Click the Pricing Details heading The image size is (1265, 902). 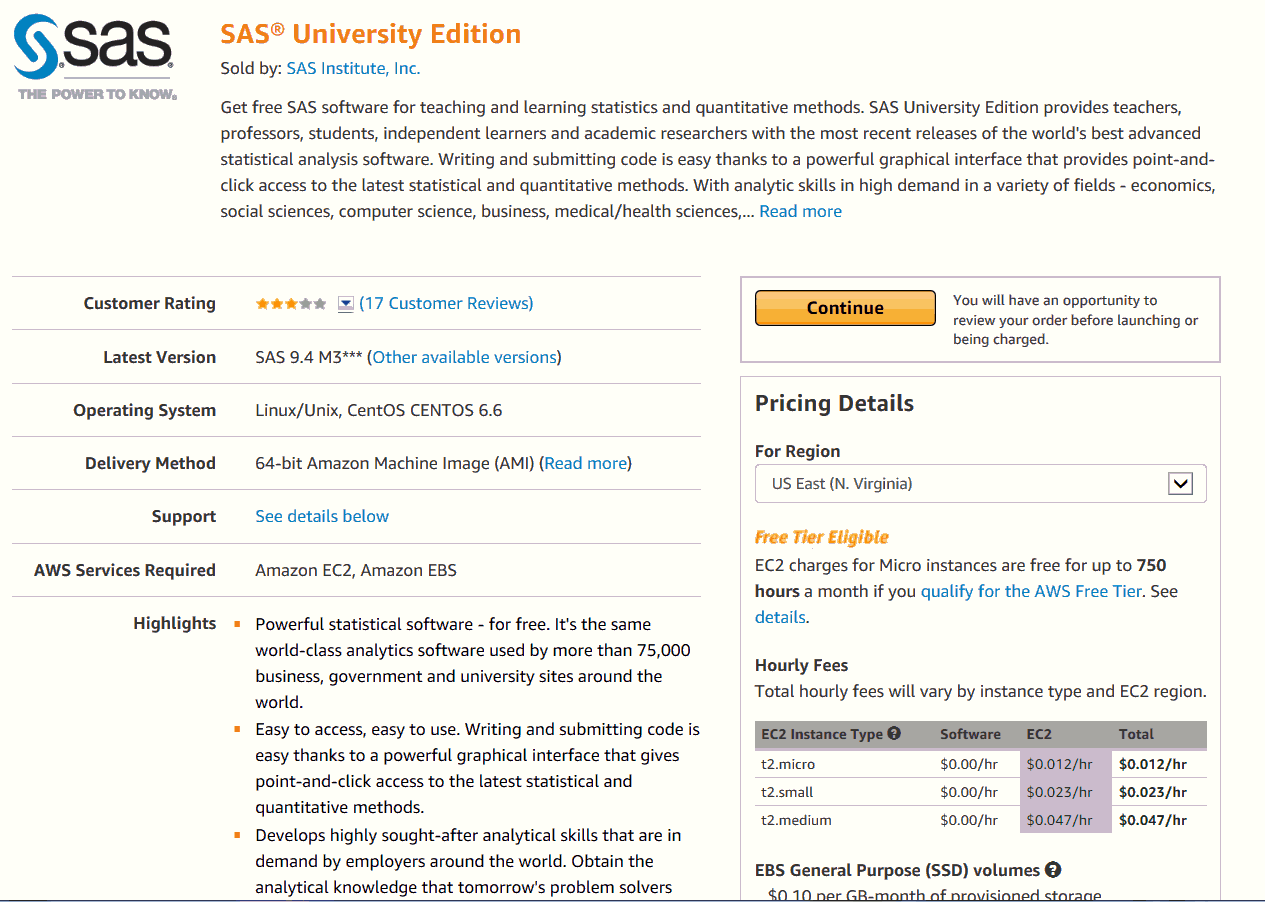[x=834, y=403]
